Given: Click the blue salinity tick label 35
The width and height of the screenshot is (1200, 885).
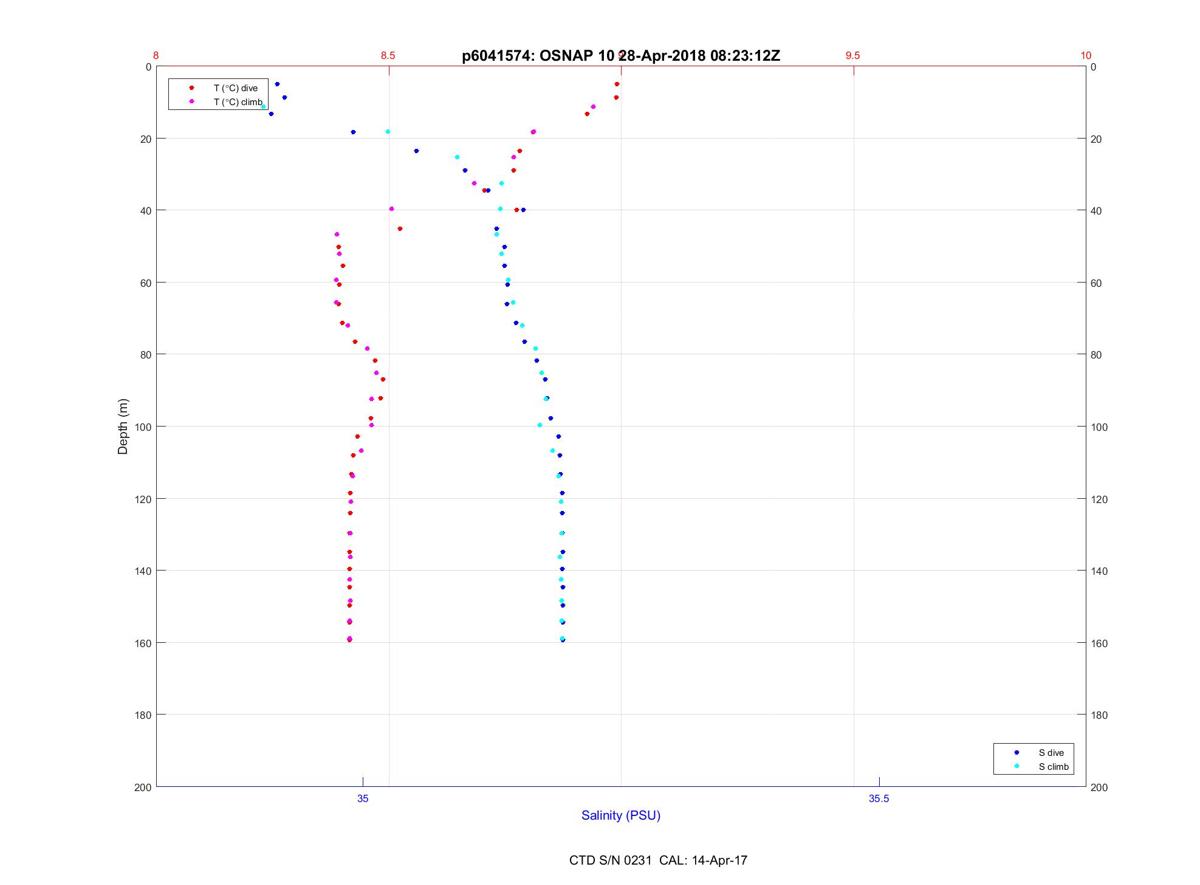Looking at the screenshot, I should tap(363, 798).
